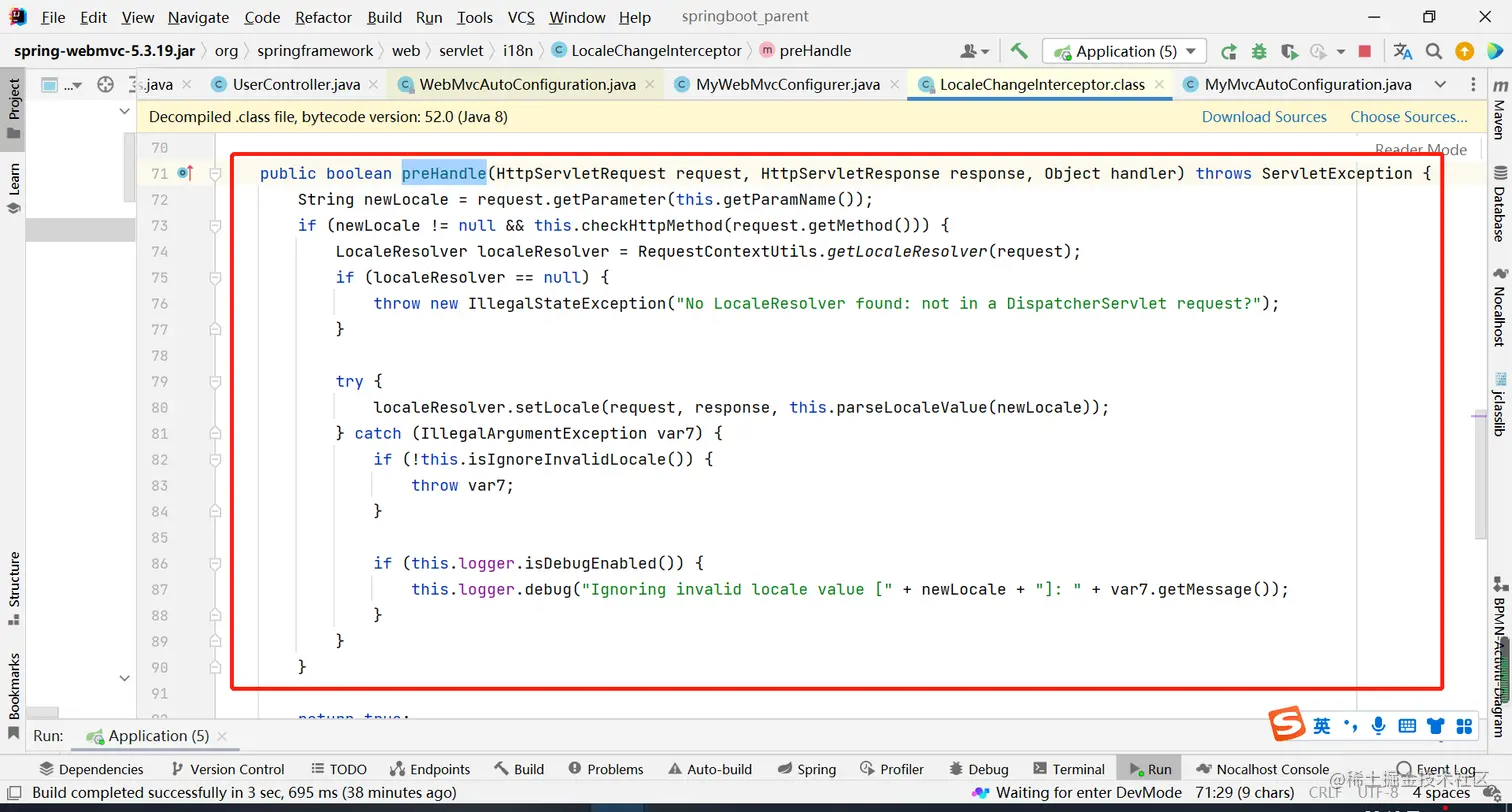
Task: Click the preHandle breadcrumb in navigation bar
Action: [x=806, y=51]
